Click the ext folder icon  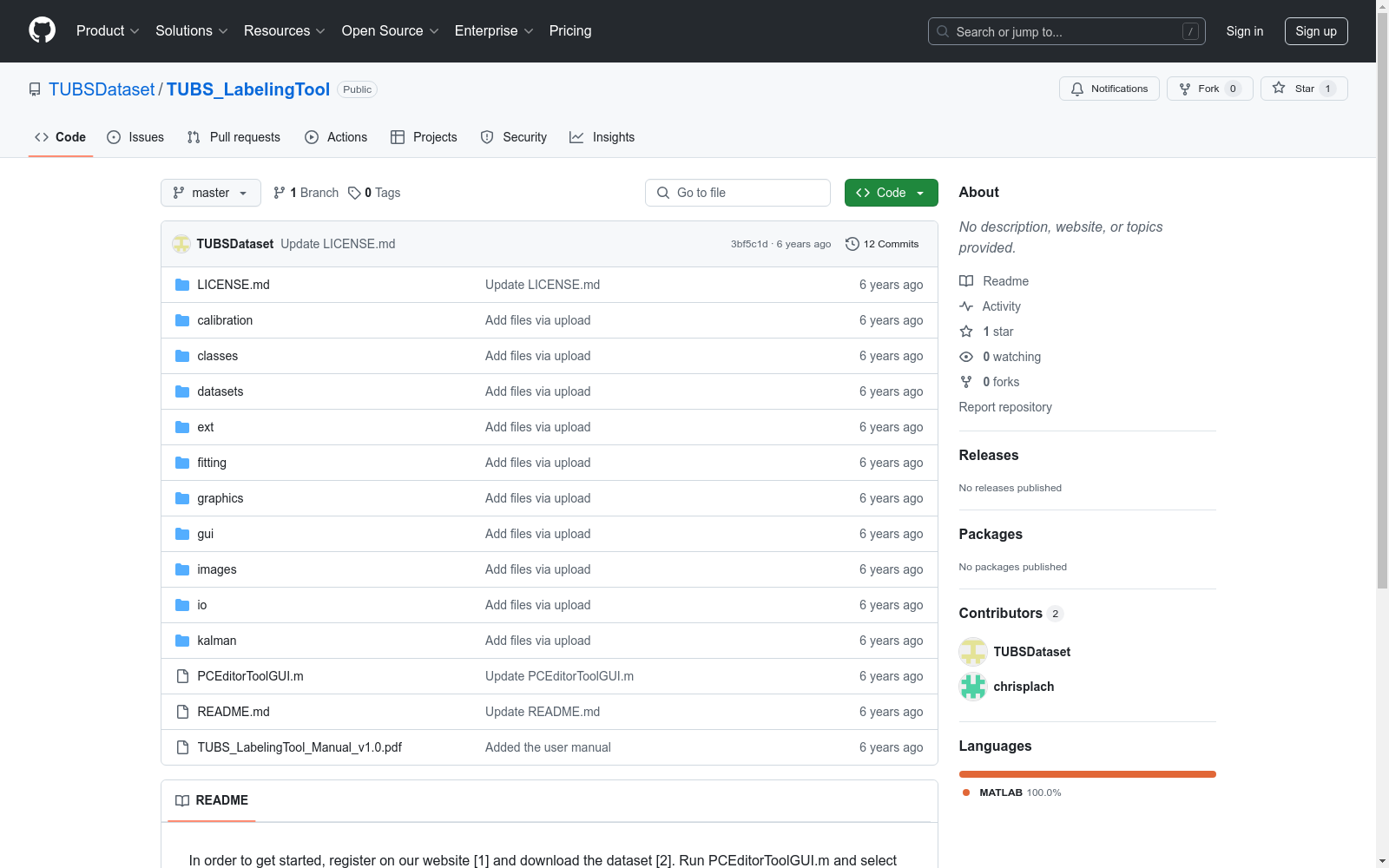tap(182, 427)
